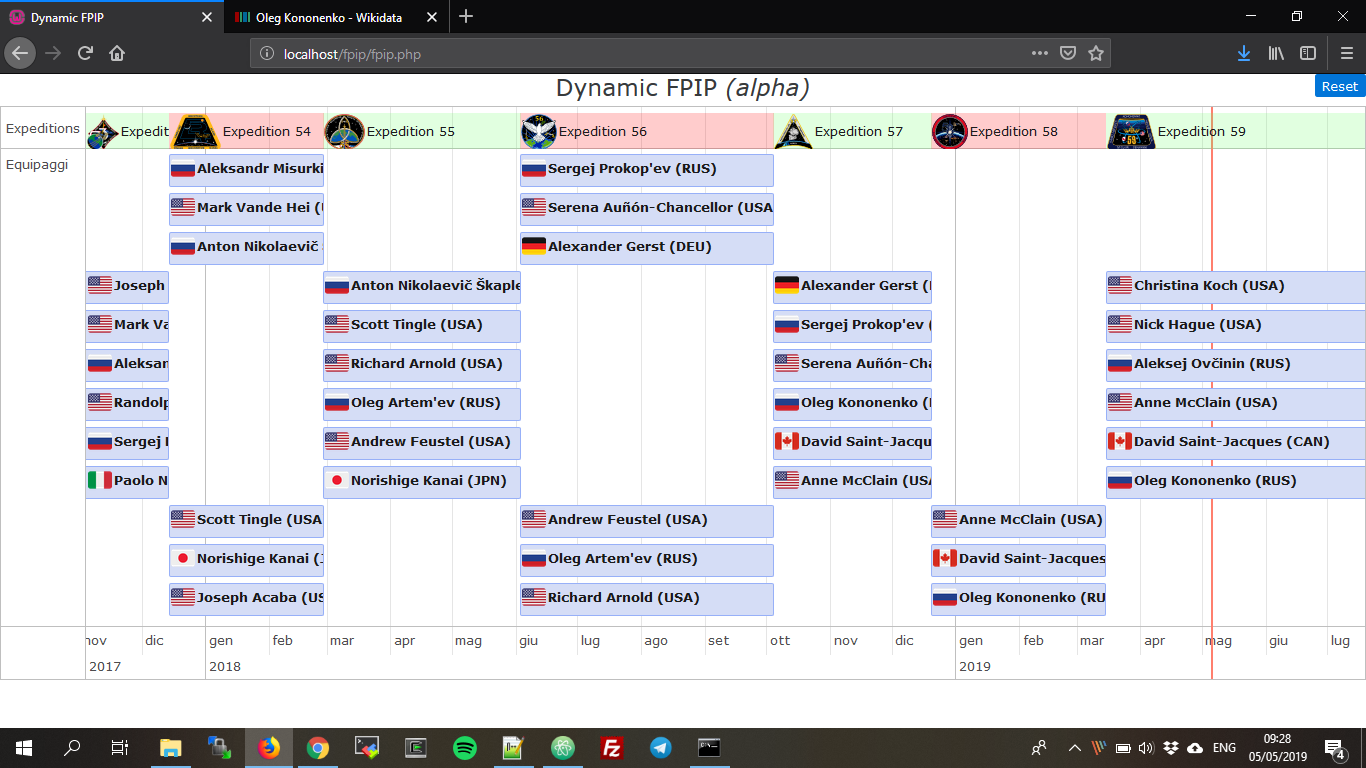Screen dimensions: 1366x768
Task: Bookmark this page with the star icon
Action: point(1096,54)
